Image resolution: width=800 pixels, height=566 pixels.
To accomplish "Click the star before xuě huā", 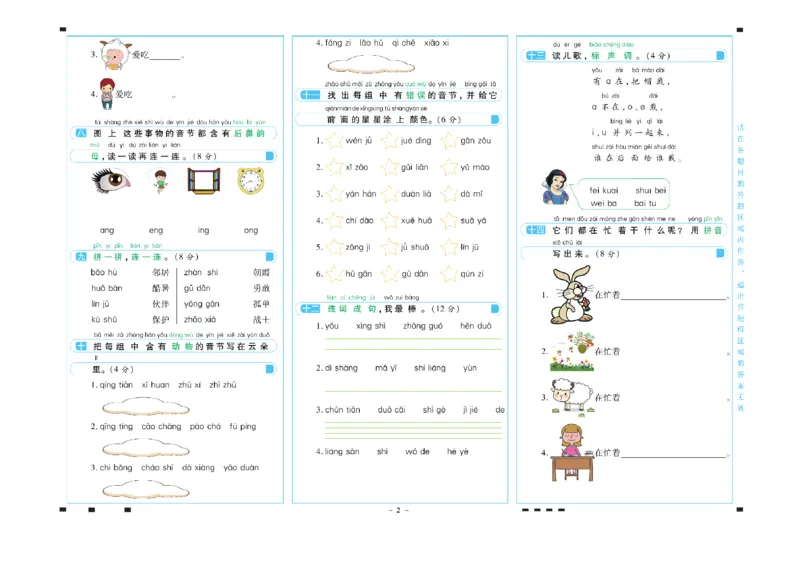I will (x=389, y=220).
